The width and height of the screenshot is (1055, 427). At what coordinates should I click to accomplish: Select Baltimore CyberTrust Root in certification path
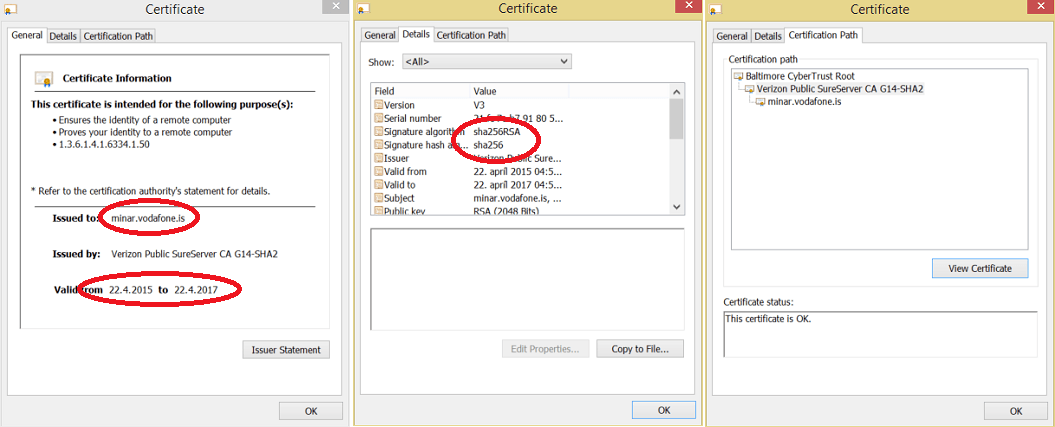click(800, 77)
